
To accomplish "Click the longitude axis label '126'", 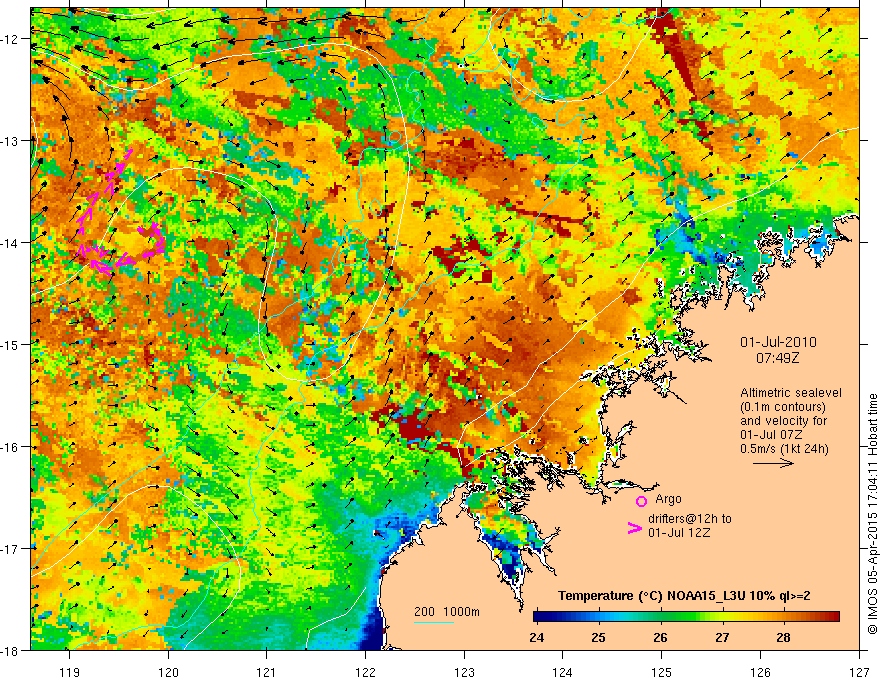I will tap(760, 672).
